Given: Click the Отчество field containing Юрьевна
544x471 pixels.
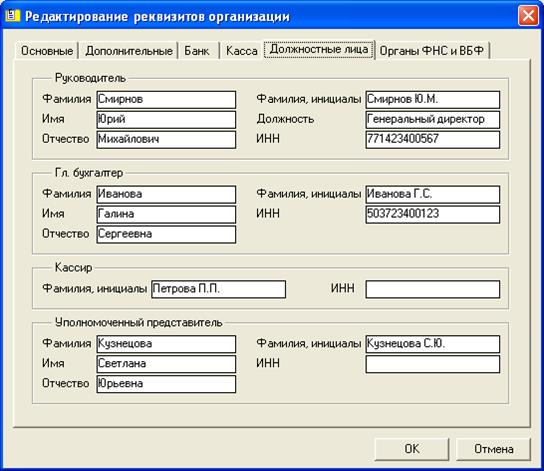Looking at the screenshot, I should 166,384.
